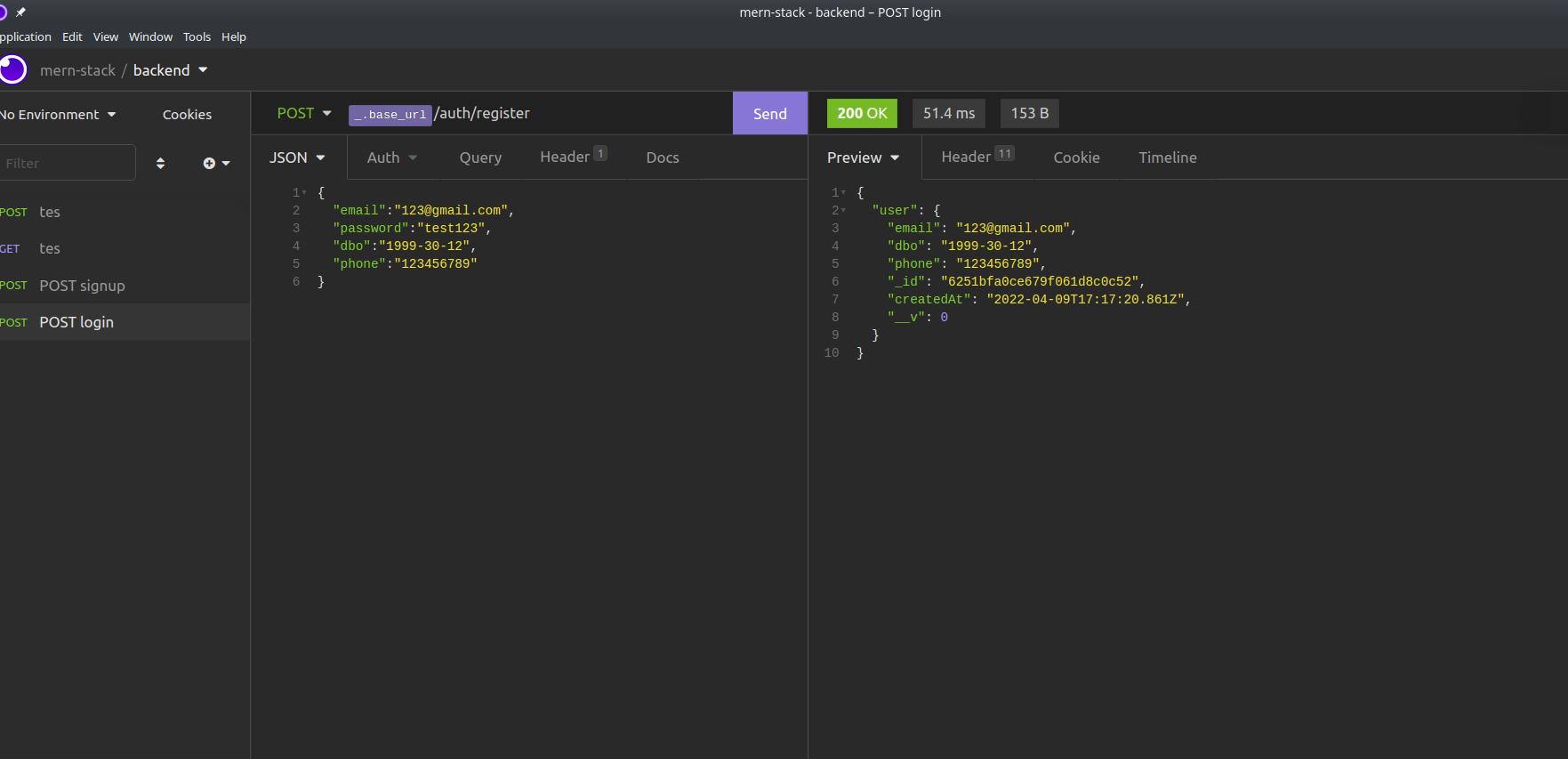1568x759 pixels.
Task: Switch to response Header tab
Action: 977,157
